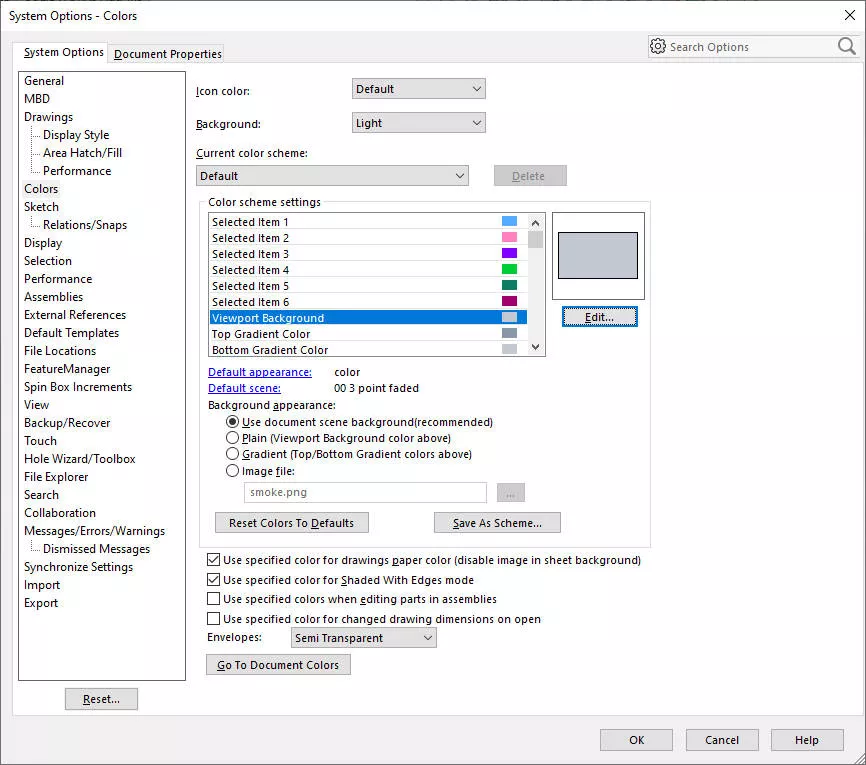The image size is (866, 765).
Task: Click the browse ellipsis button next to smoke.png
Action: tap(510, 492)
